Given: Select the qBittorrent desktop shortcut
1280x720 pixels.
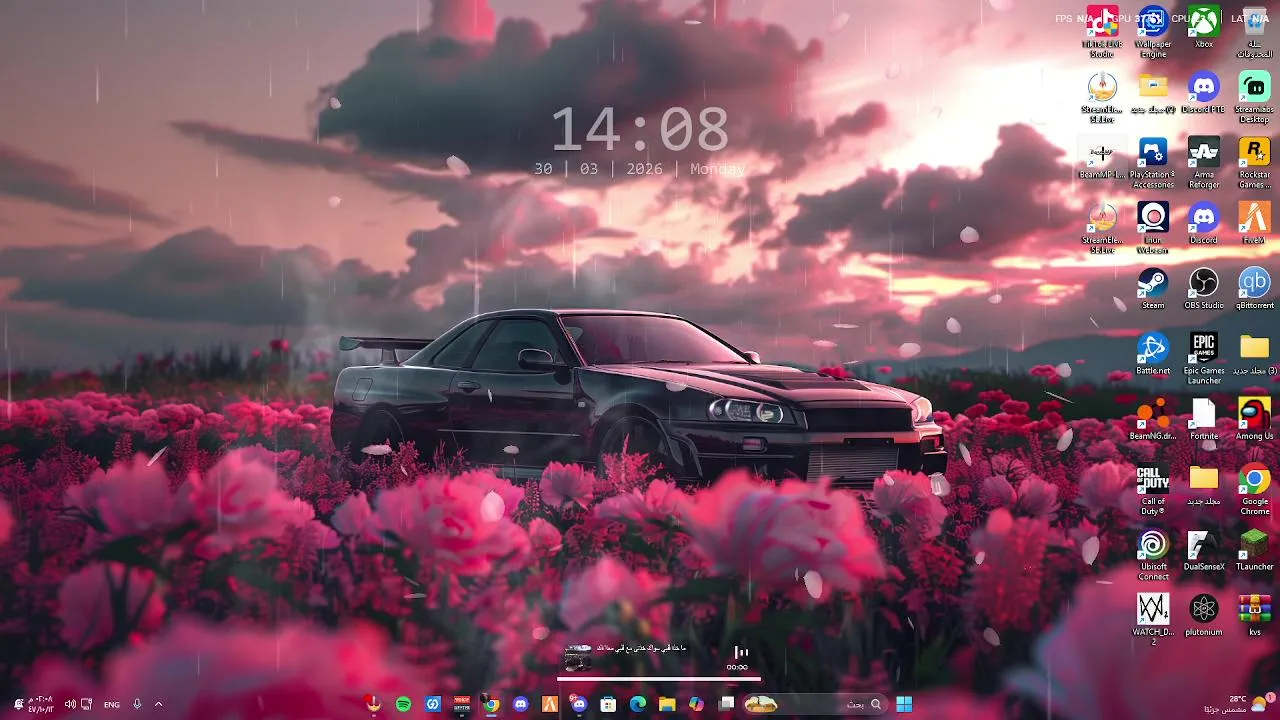Looking at the screenshot, I should click(1255, 288).
